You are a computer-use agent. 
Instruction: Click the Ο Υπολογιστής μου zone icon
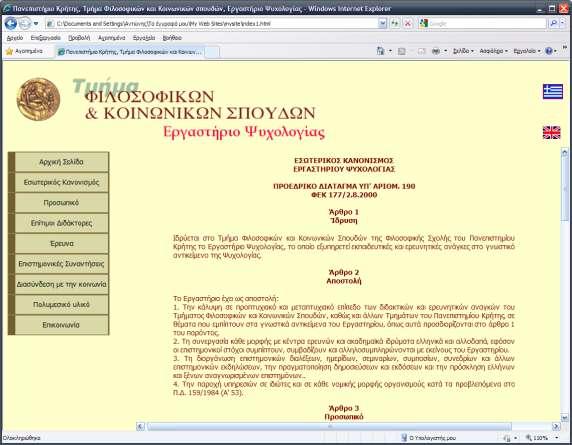coord(404,437)
